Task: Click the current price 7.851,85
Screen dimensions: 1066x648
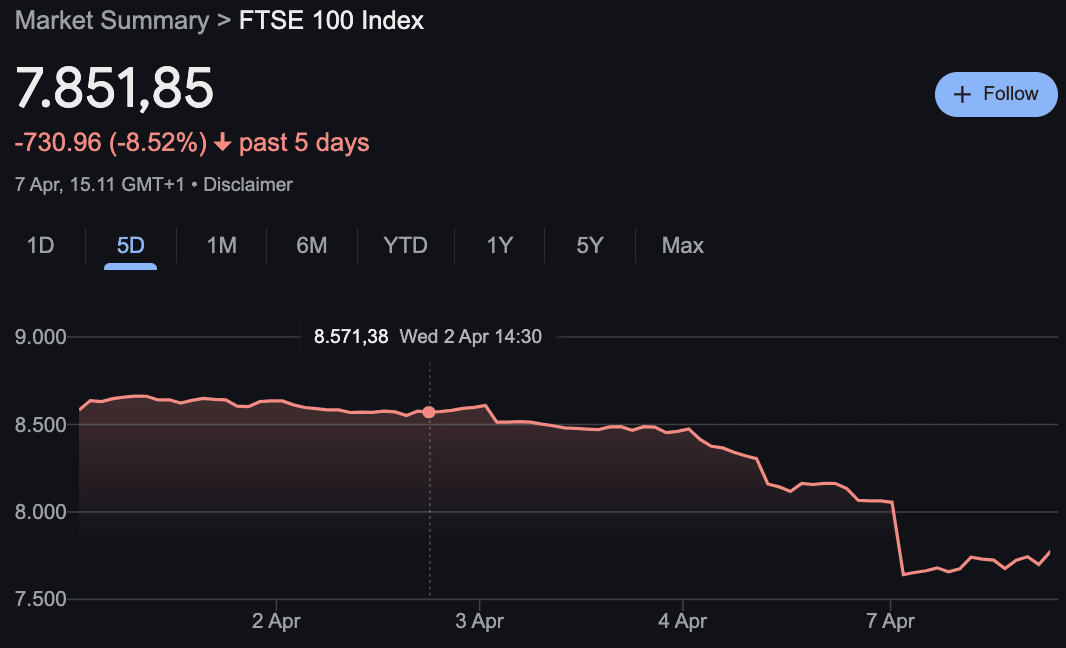Action: 114,88
